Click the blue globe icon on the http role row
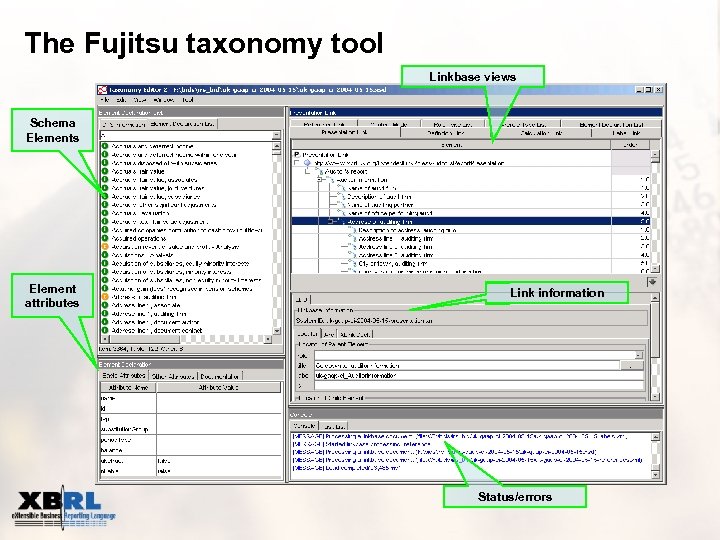Viewport: 720px width, 540px height. coord(307,163)
